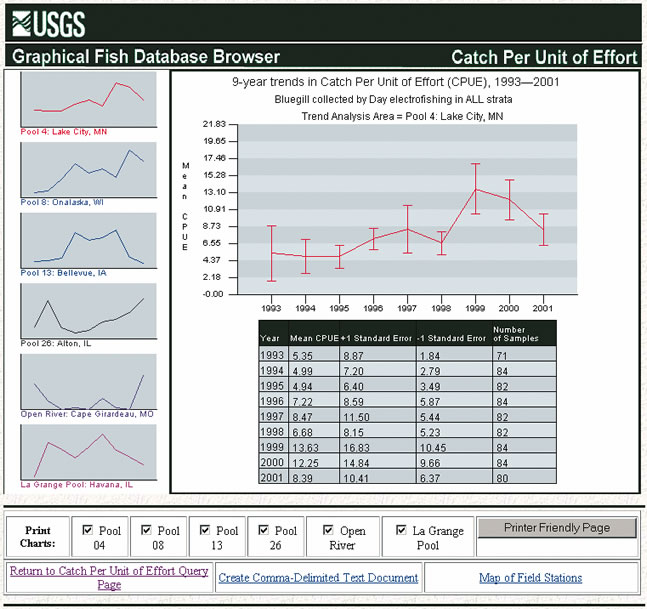647x609 pixels.
Task: Click Trend Analysis Area subtitle text
Action: click(x=402, y=116)
